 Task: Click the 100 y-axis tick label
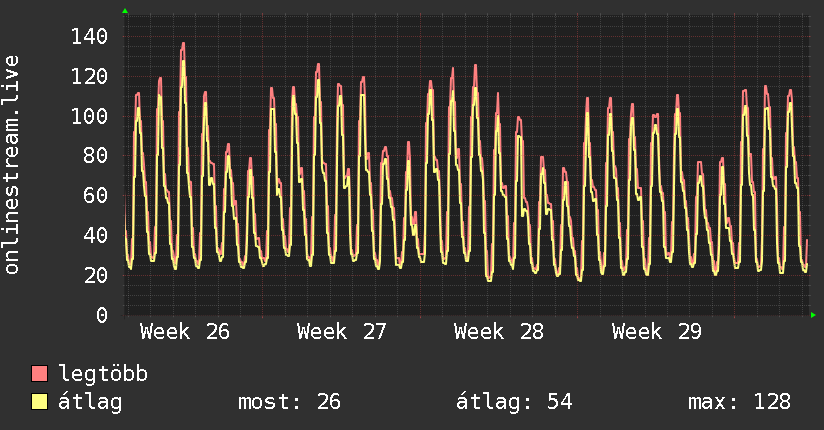click(x=89, y=116)
